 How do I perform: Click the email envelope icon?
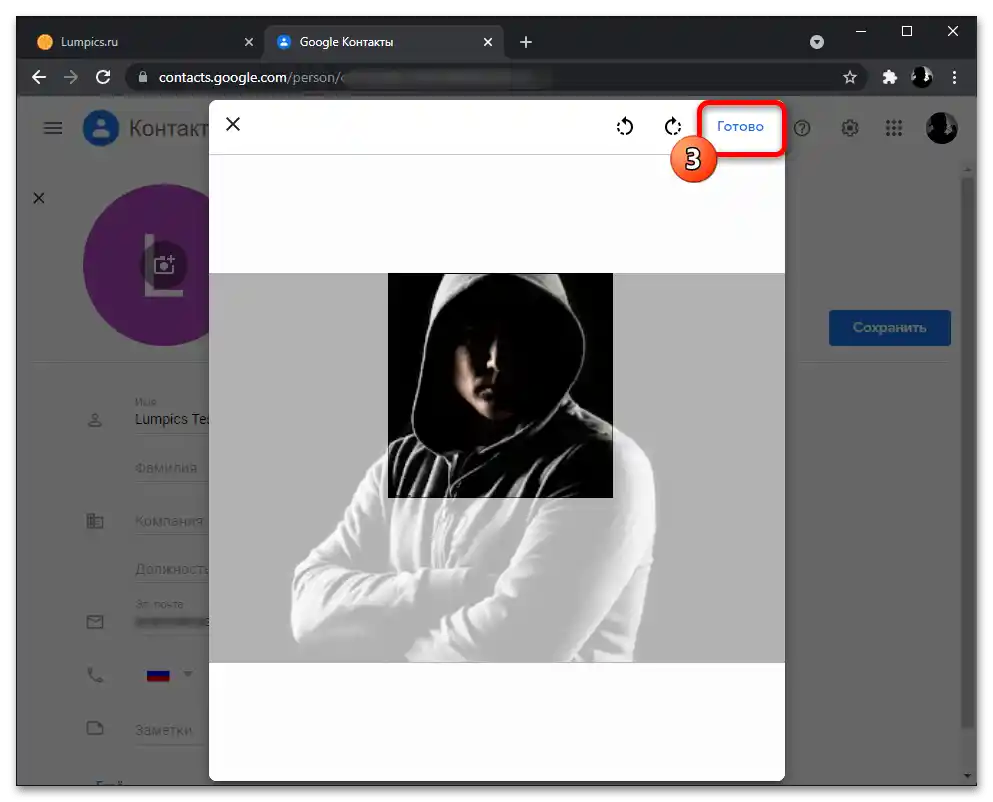pyautogui.click(x=95, y=622)
